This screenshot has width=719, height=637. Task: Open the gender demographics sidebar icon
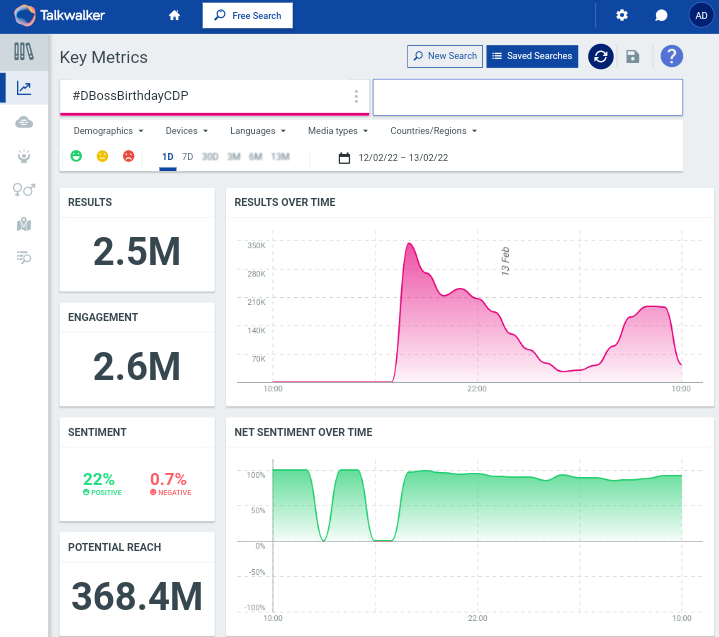pos(24,189)
